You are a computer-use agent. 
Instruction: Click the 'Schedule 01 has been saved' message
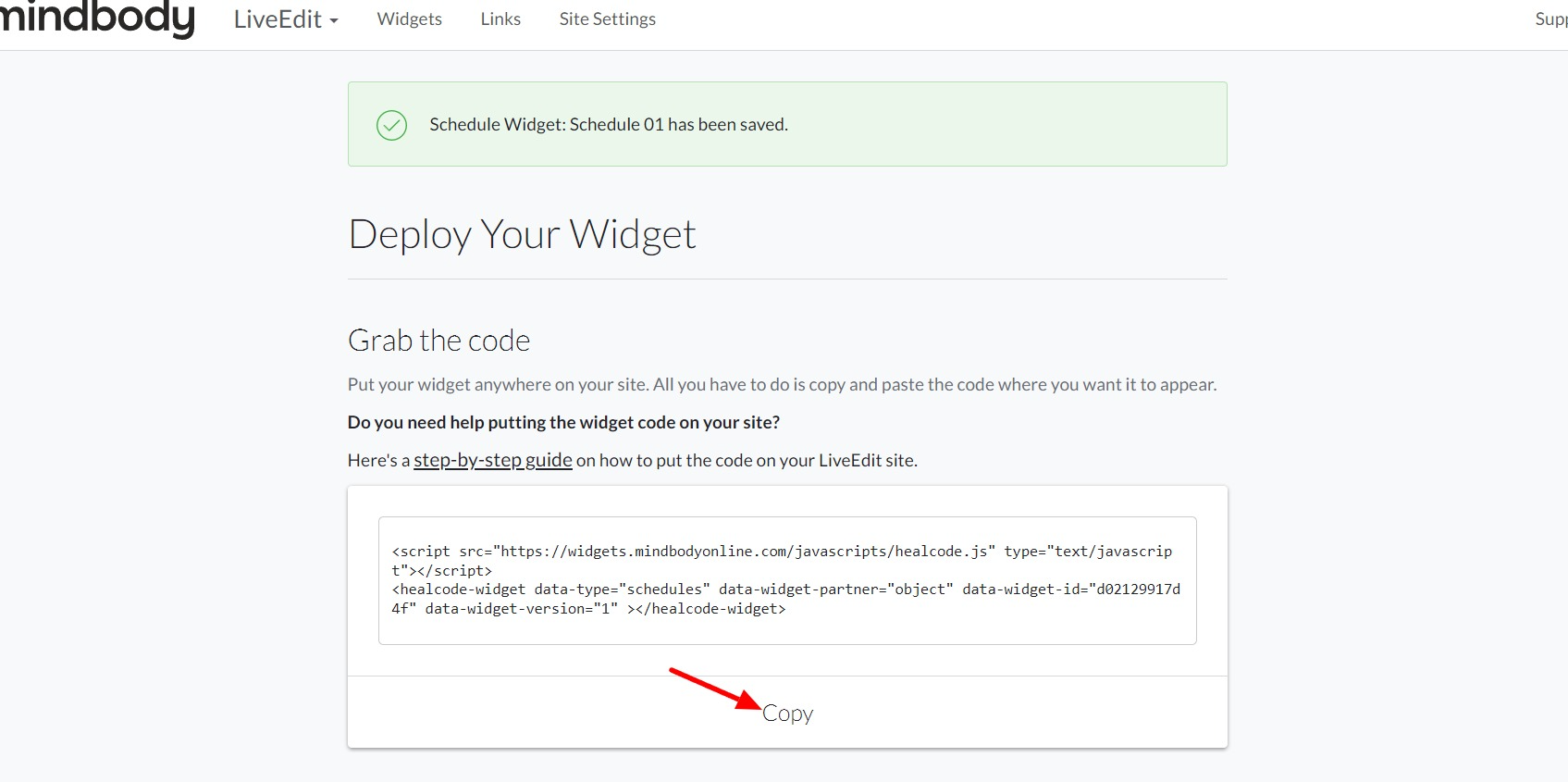click(609, 125)
